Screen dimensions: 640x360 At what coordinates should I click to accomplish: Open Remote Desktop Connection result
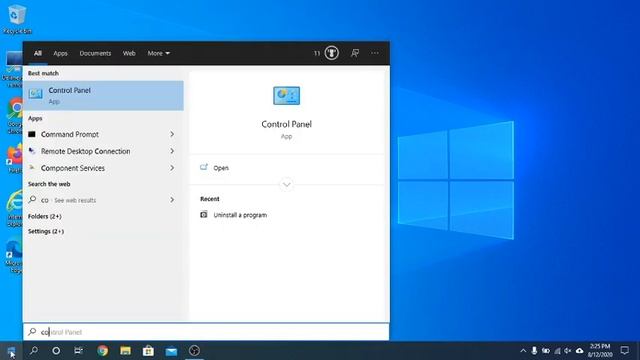tap(86, 151)
